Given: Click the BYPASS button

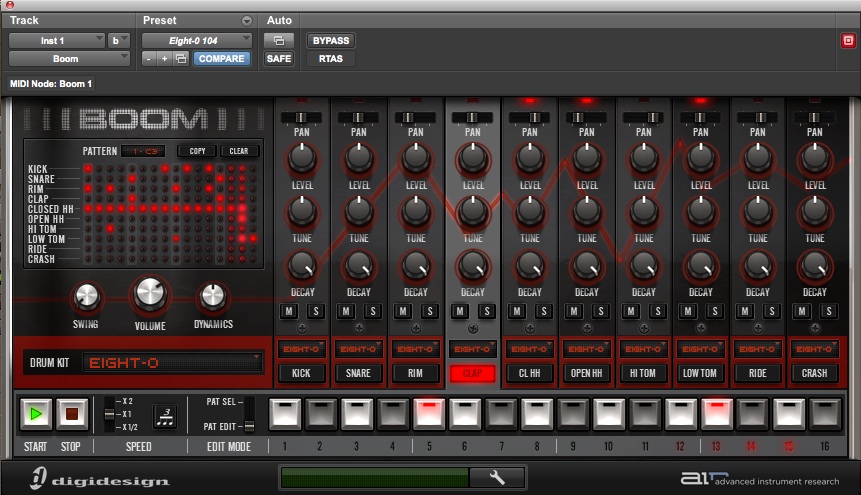Looking at the screenshot, I should (x=331, y=41).
